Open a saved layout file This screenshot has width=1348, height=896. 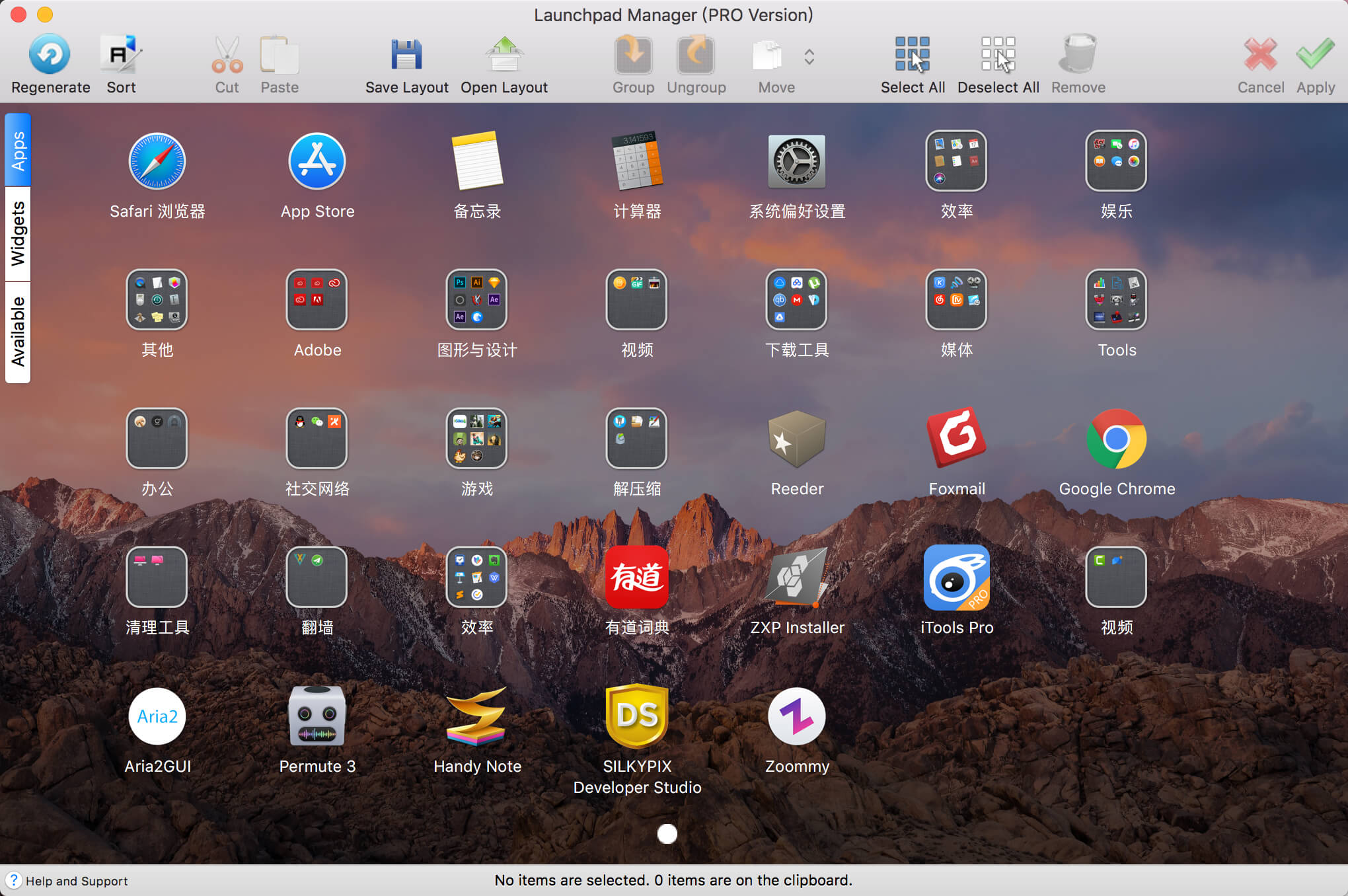[x=504, y=55]
